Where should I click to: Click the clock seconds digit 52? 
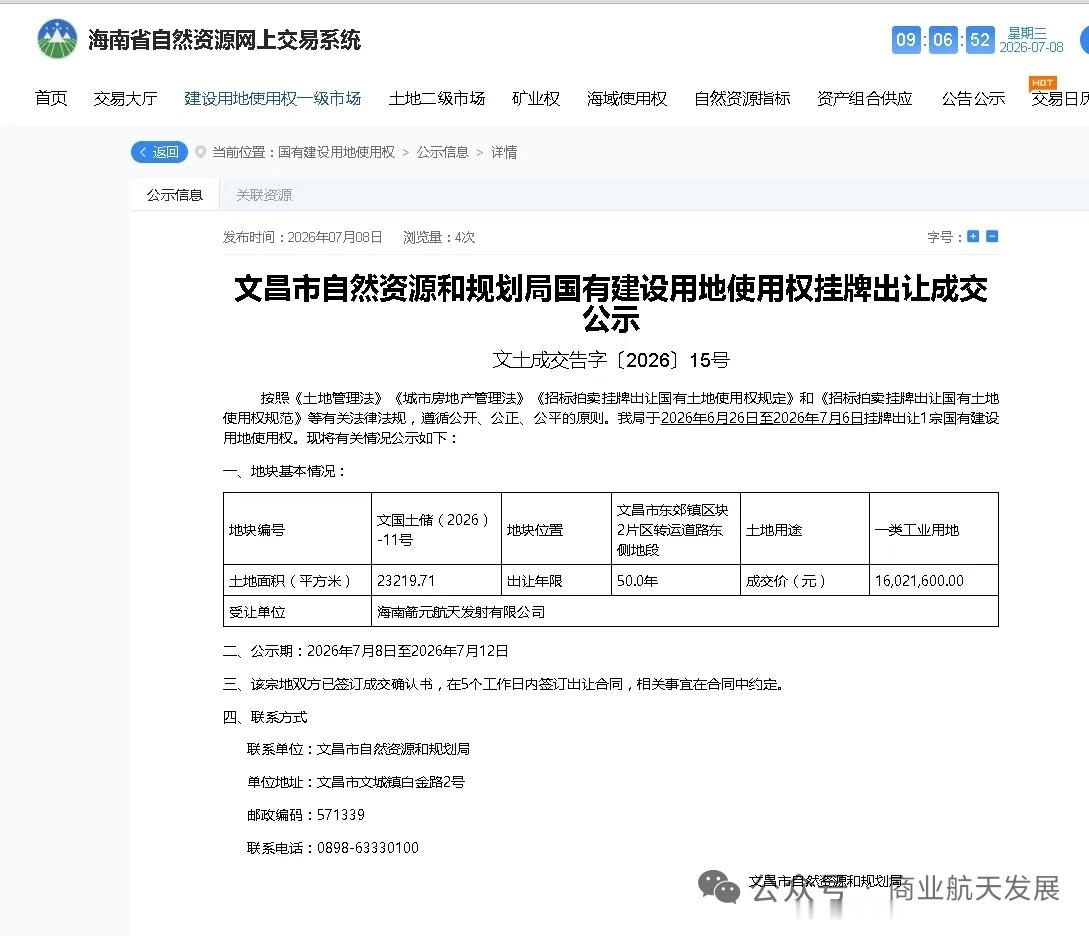tap(980, 40)
